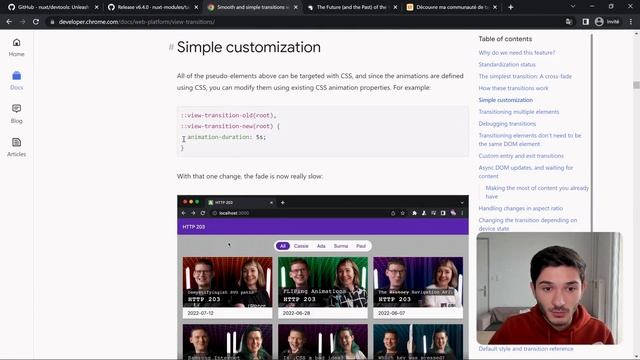
Task: Click the site lock icon in the address bar
Action: coord(52,22)
